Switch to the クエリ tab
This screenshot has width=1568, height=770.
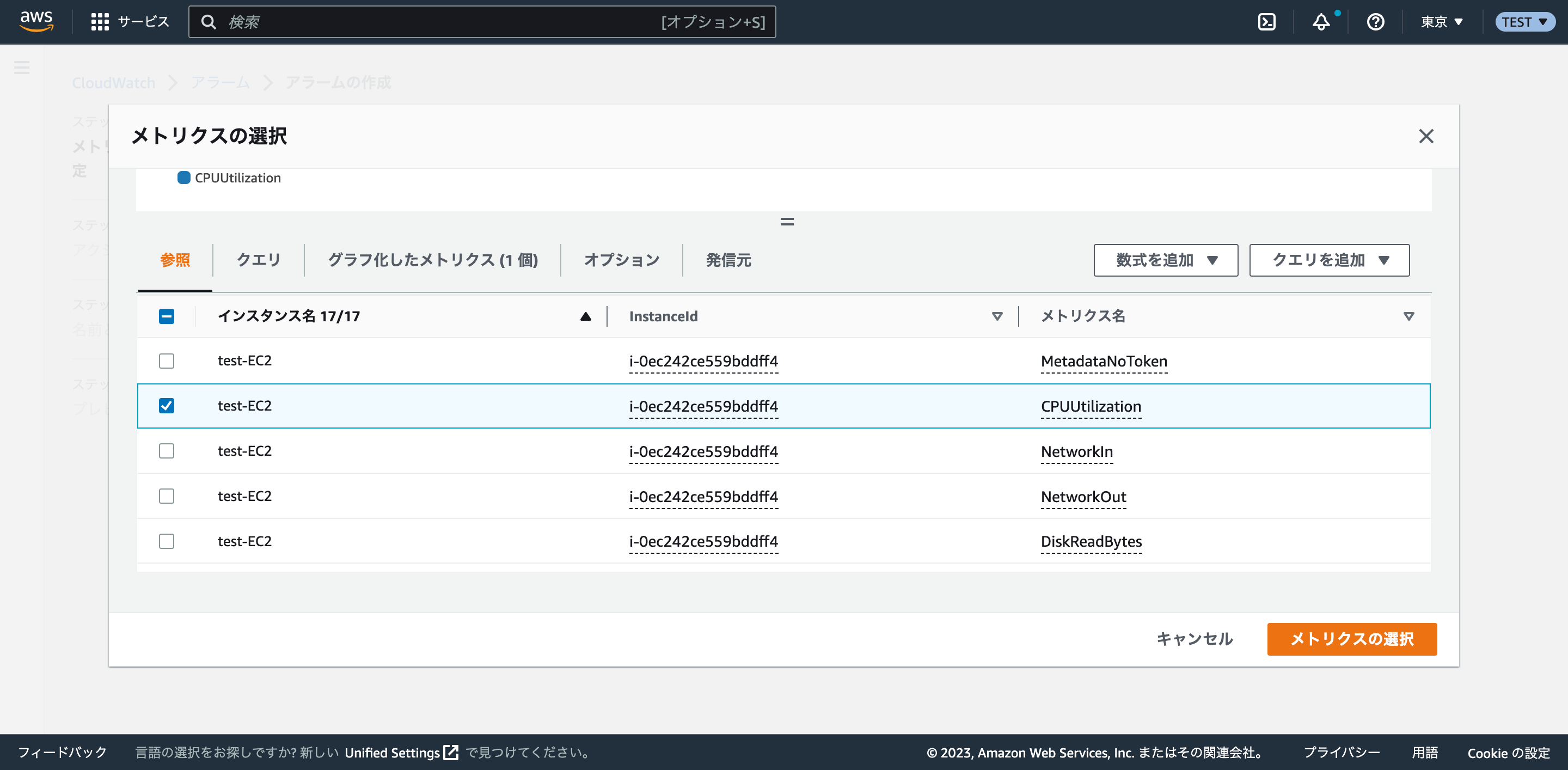(x=258, y=260)
